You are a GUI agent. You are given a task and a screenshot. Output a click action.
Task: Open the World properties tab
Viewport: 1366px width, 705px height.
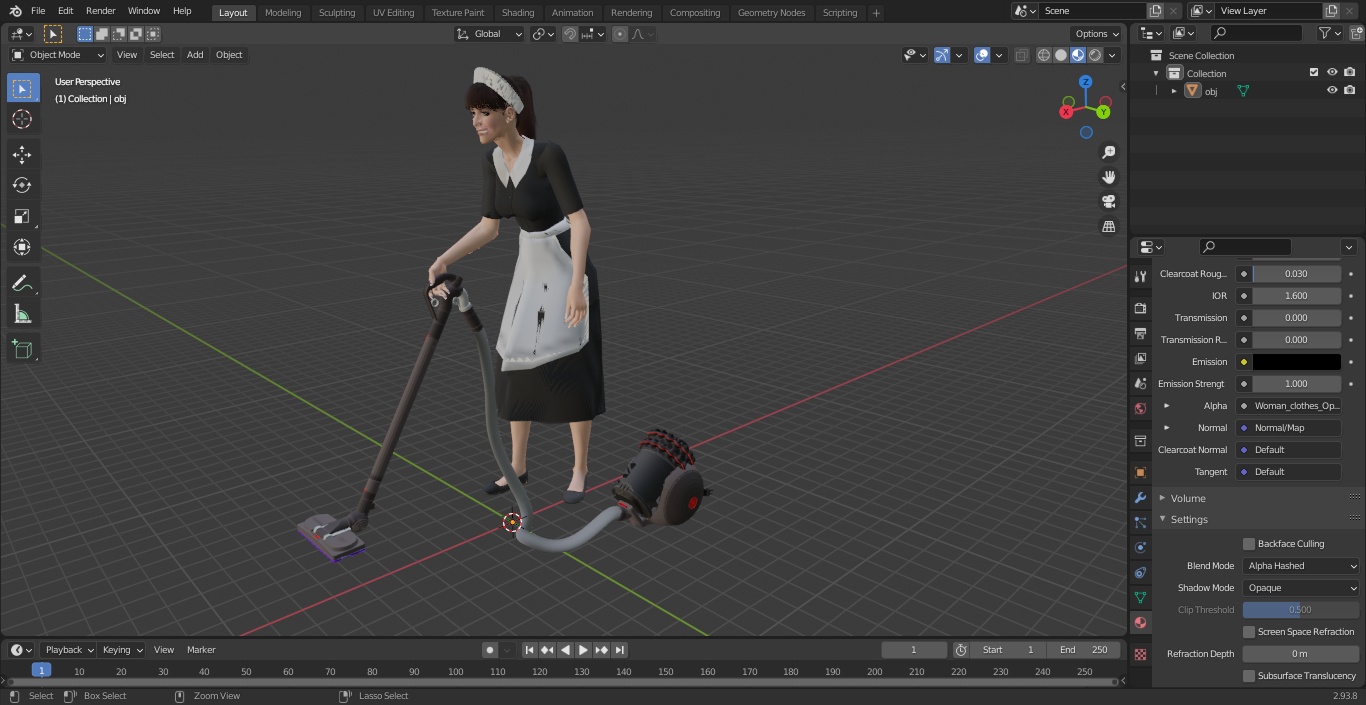pyautogui.click(x=1140, y=408)
